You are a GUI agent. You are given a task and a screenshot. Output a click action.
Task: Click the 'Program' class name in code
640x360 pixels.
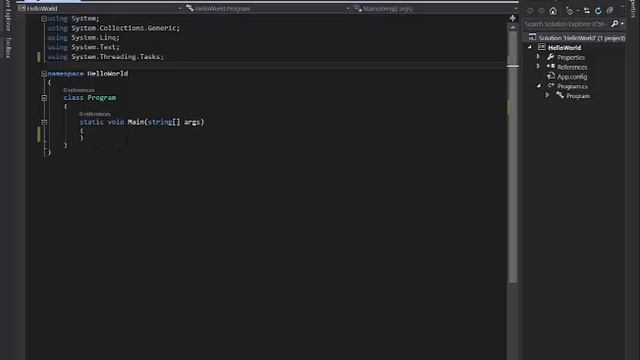(x=102, y=98)
